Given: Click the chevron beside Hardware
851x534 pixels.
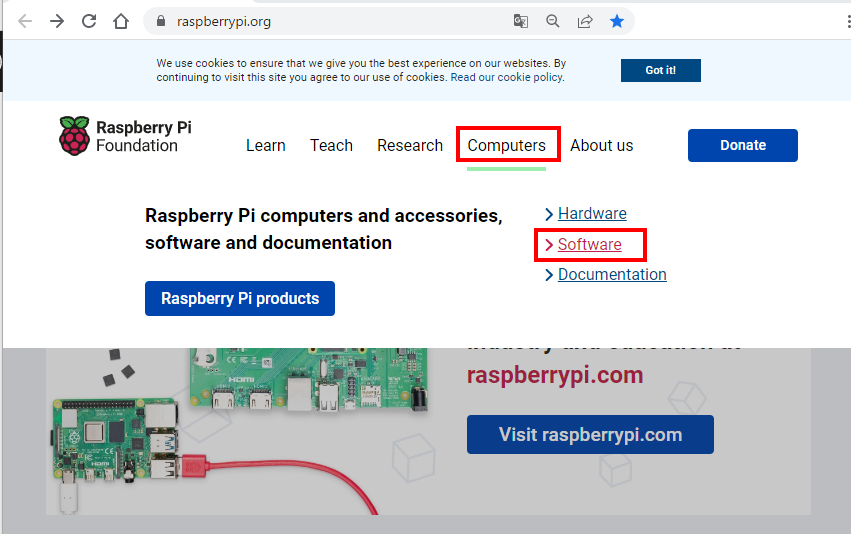Looking at the screenshot, I should coord(549,214).
